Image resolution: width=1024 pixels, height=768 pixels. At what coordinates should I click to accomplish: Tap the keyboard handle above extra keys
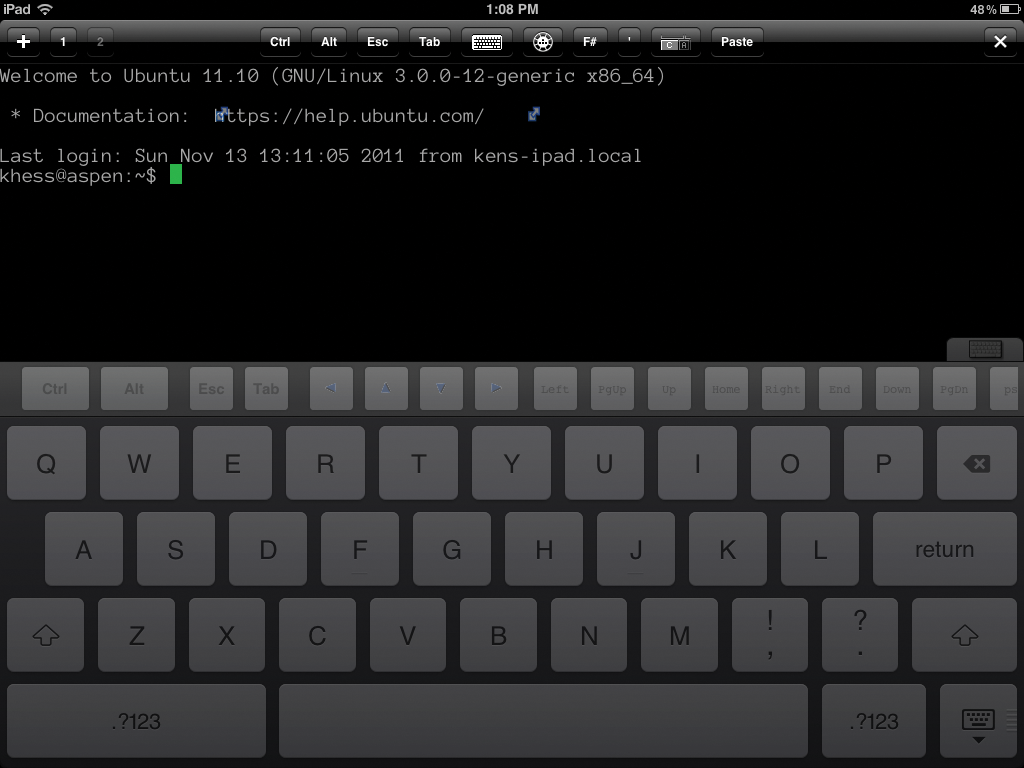tap(985, 349)
